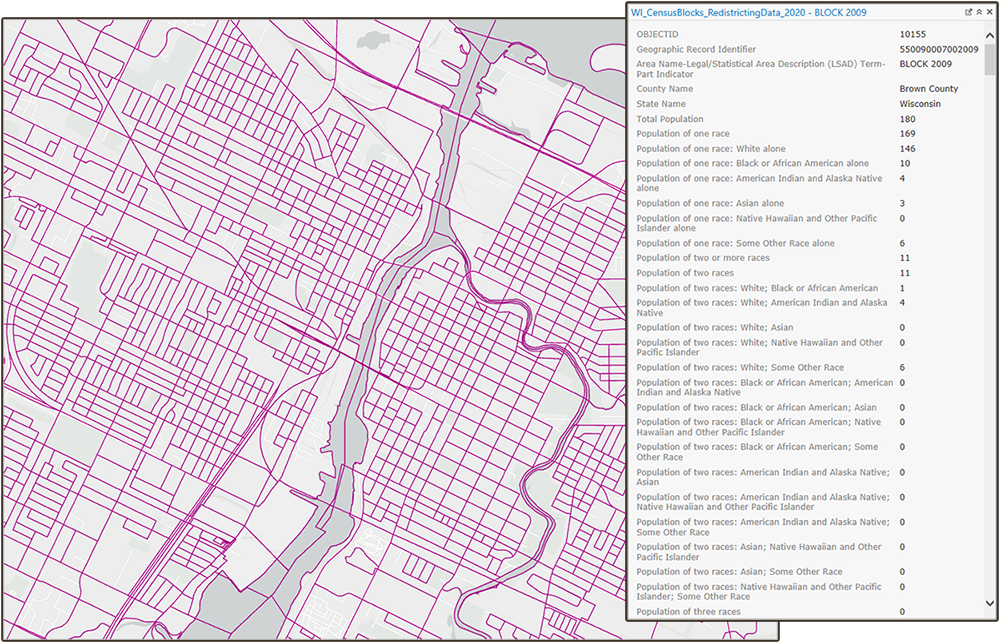This screenshot has width=1000, height=643.
Task: Click the Wisconsin state name value
Action: coord(922,103)
